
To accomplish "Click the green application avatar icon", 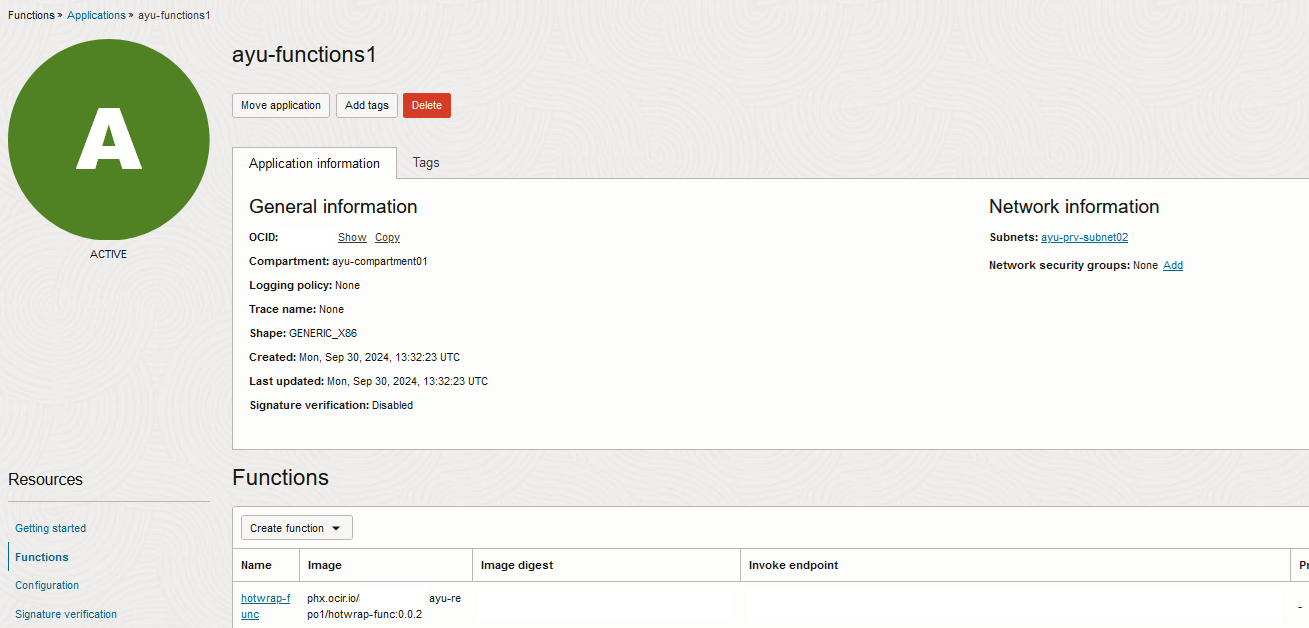I will pos(108,140).
